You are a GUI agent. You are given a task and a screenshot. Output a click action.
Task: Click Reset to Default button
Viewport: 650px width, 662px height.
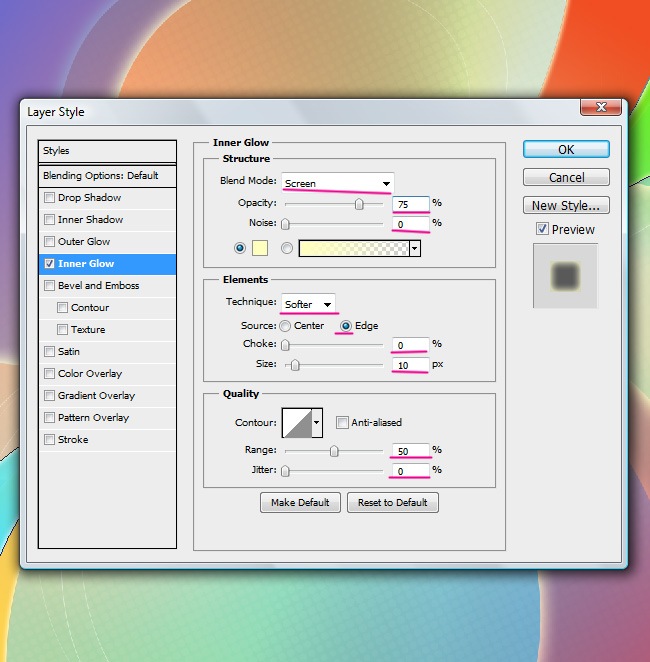392,502
